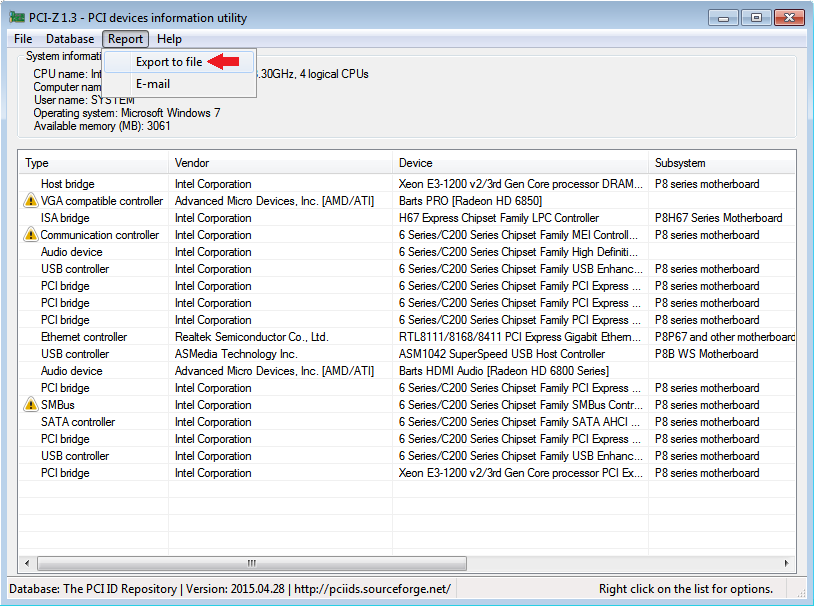Viewport: 814px width, 606px height.
Task: Click the 6 Series/C200 SATA AHCI device cell
Action: click(520, 422)
